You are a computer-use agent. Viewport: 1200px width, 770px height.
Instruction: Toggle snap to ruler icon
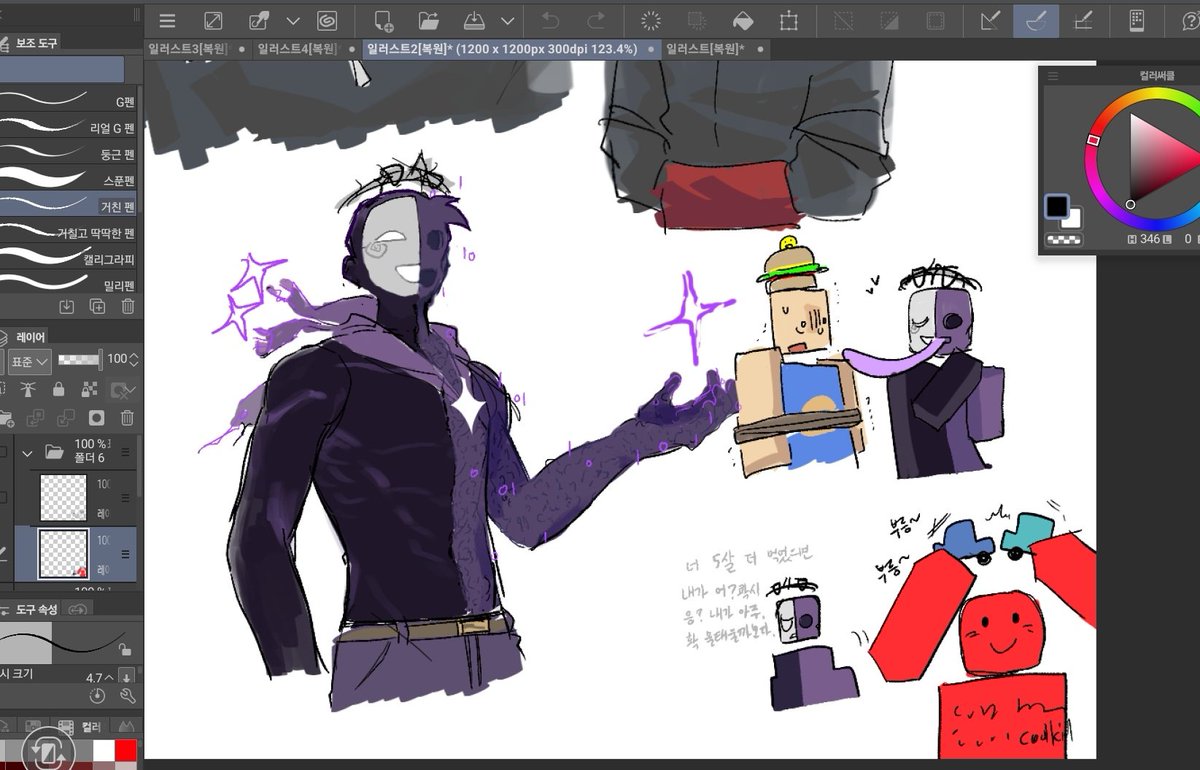pyautogui.click(x=990, y=20)
